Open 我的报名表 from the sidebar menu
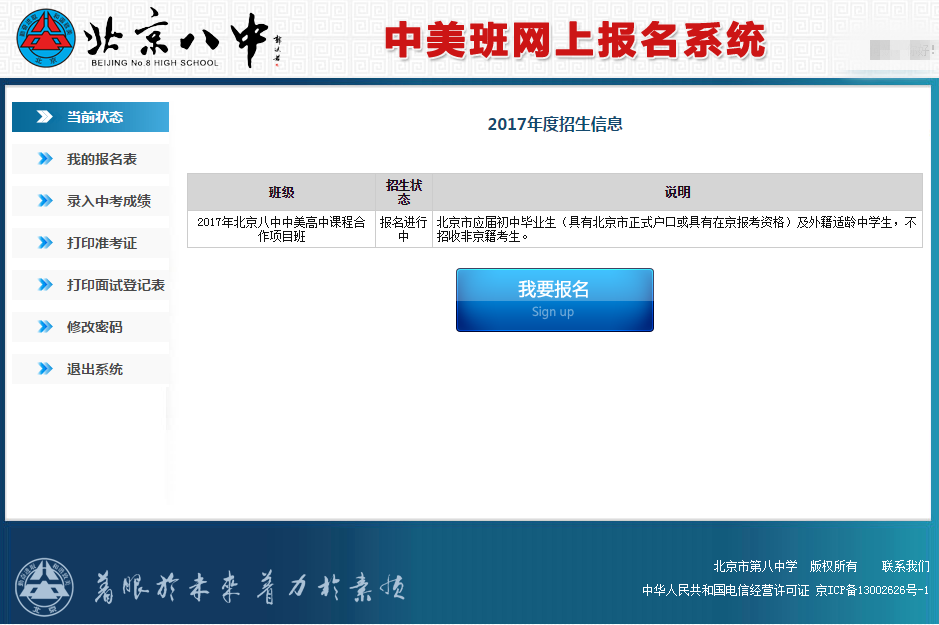939x625 pixels. (101, 159)
